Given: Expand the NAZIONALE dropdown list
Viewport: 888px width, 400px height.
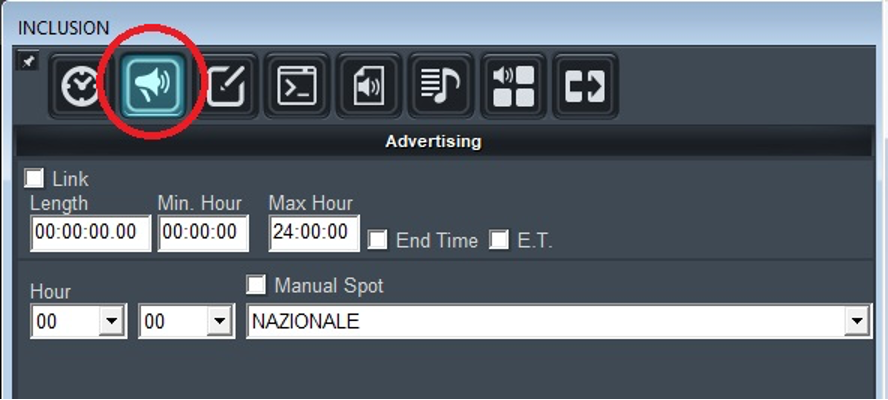Looking at the screenshot, I should [855, 322].
